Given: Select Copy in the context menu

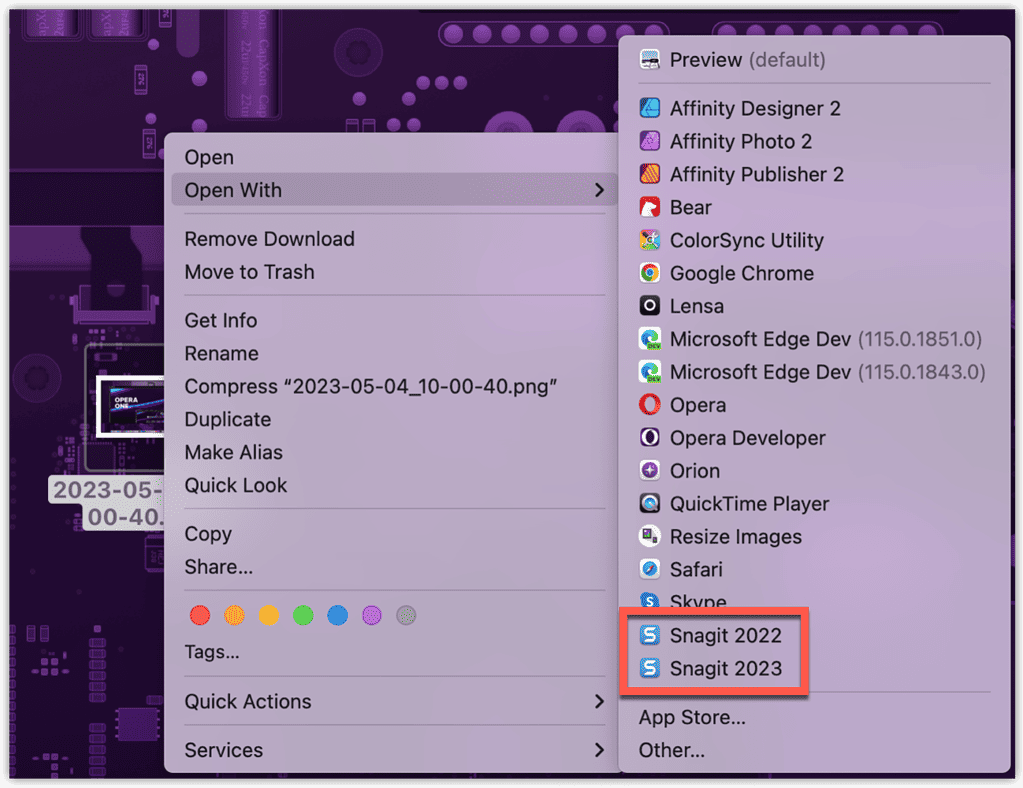Looking at the screenshot, I should tap(208, 534).
